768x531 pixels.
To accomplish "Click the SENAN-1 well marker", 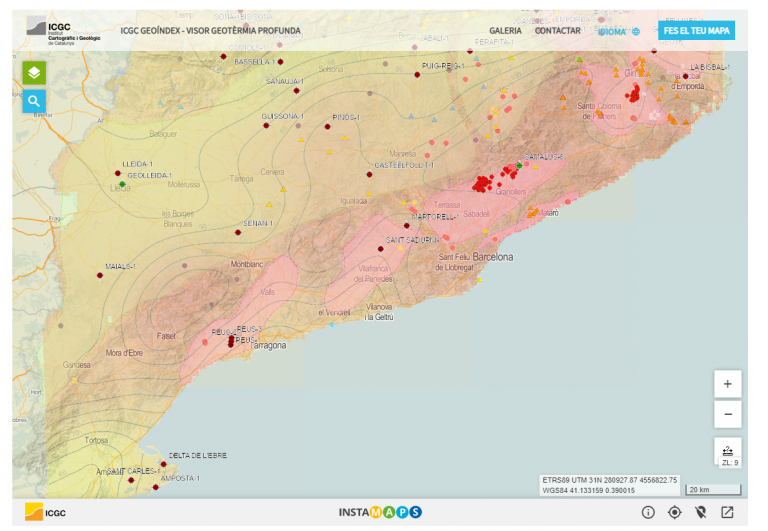I will click(x=238, y=232).
